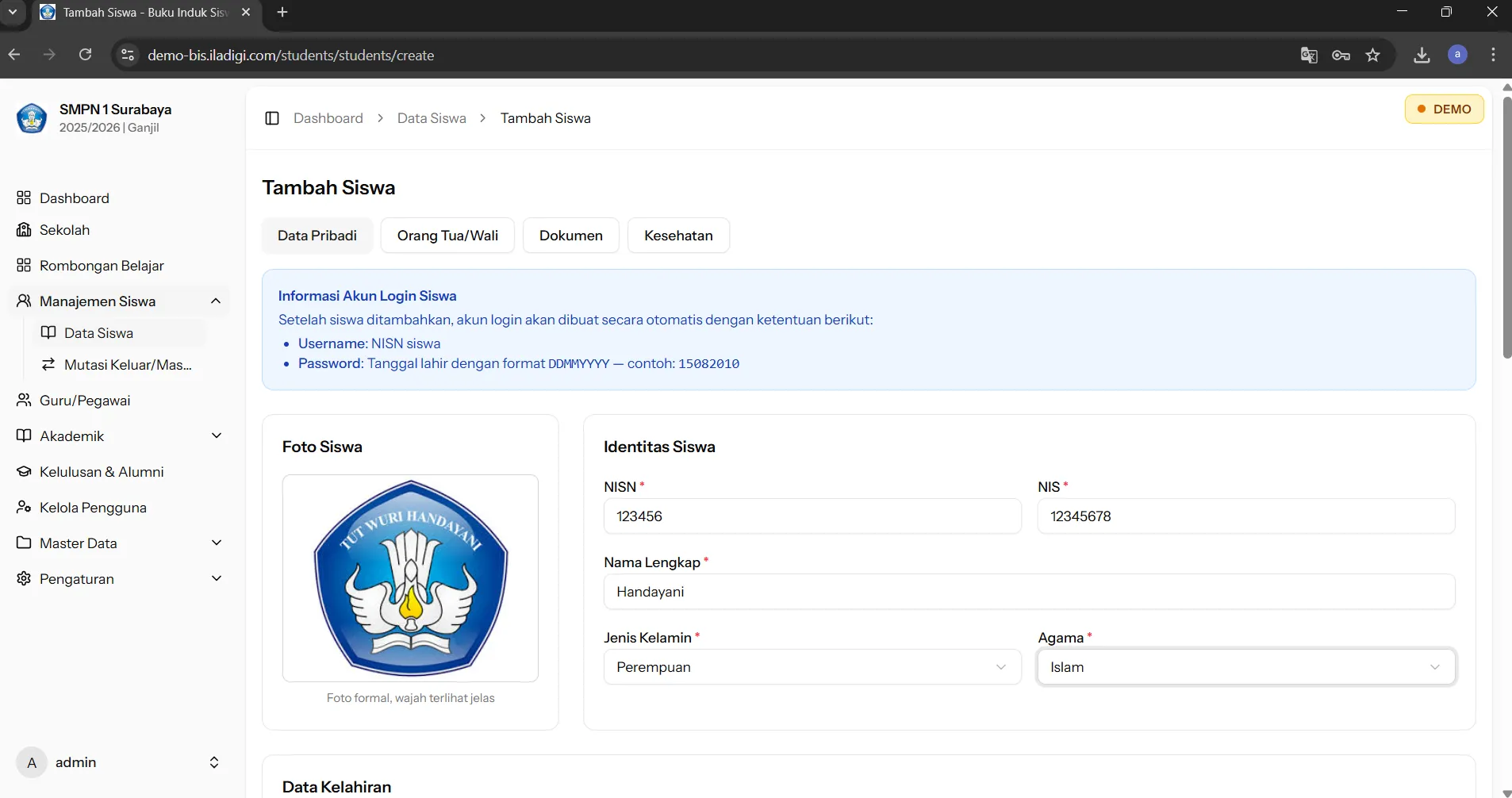Open the browser three-dot menu

1493,55
